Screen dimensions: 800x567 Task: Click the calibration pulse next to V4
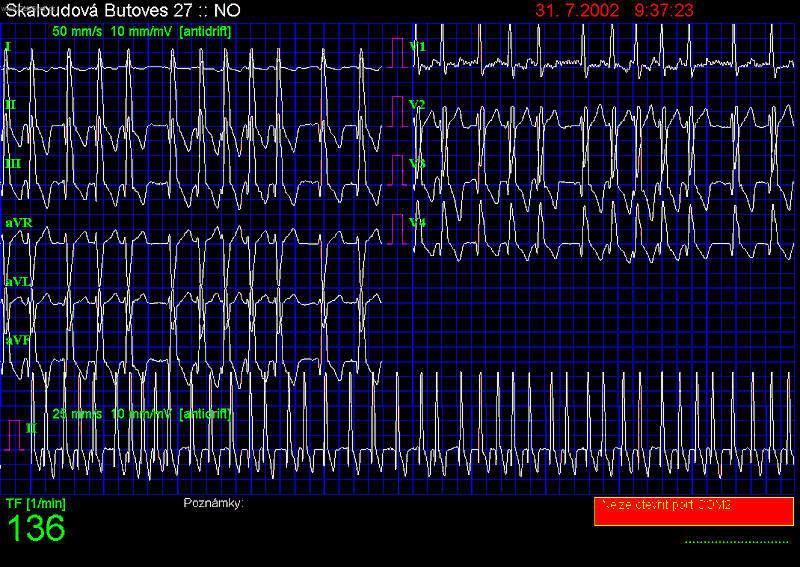400,229
